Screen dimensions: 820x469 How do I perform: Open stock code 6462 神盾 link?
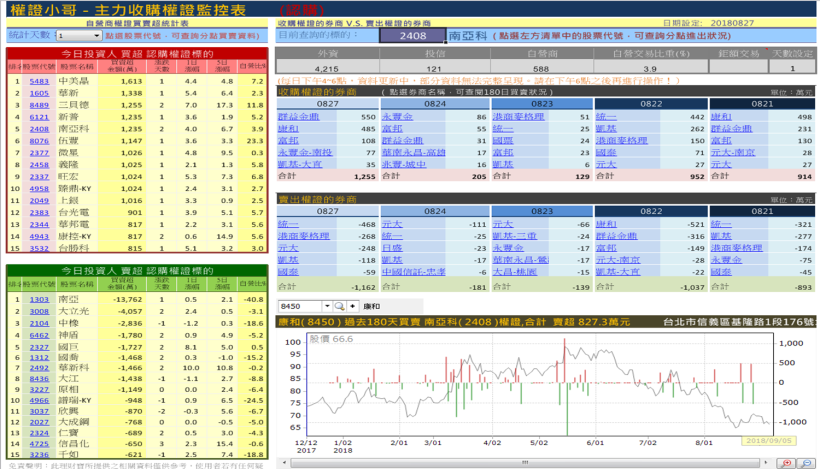[x=39, y=336]
